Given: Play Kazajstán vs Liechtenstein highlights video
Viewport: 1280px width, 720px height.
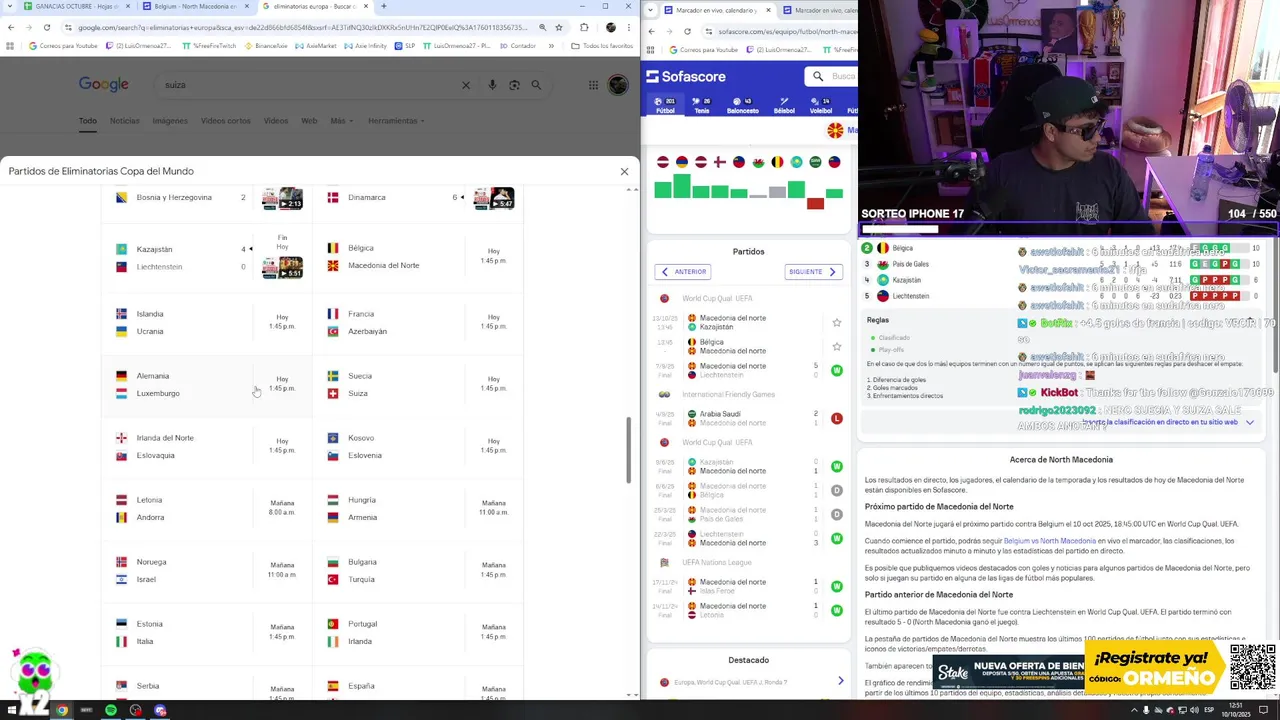Looking at the screenshot, I should [x=282, y=267].
